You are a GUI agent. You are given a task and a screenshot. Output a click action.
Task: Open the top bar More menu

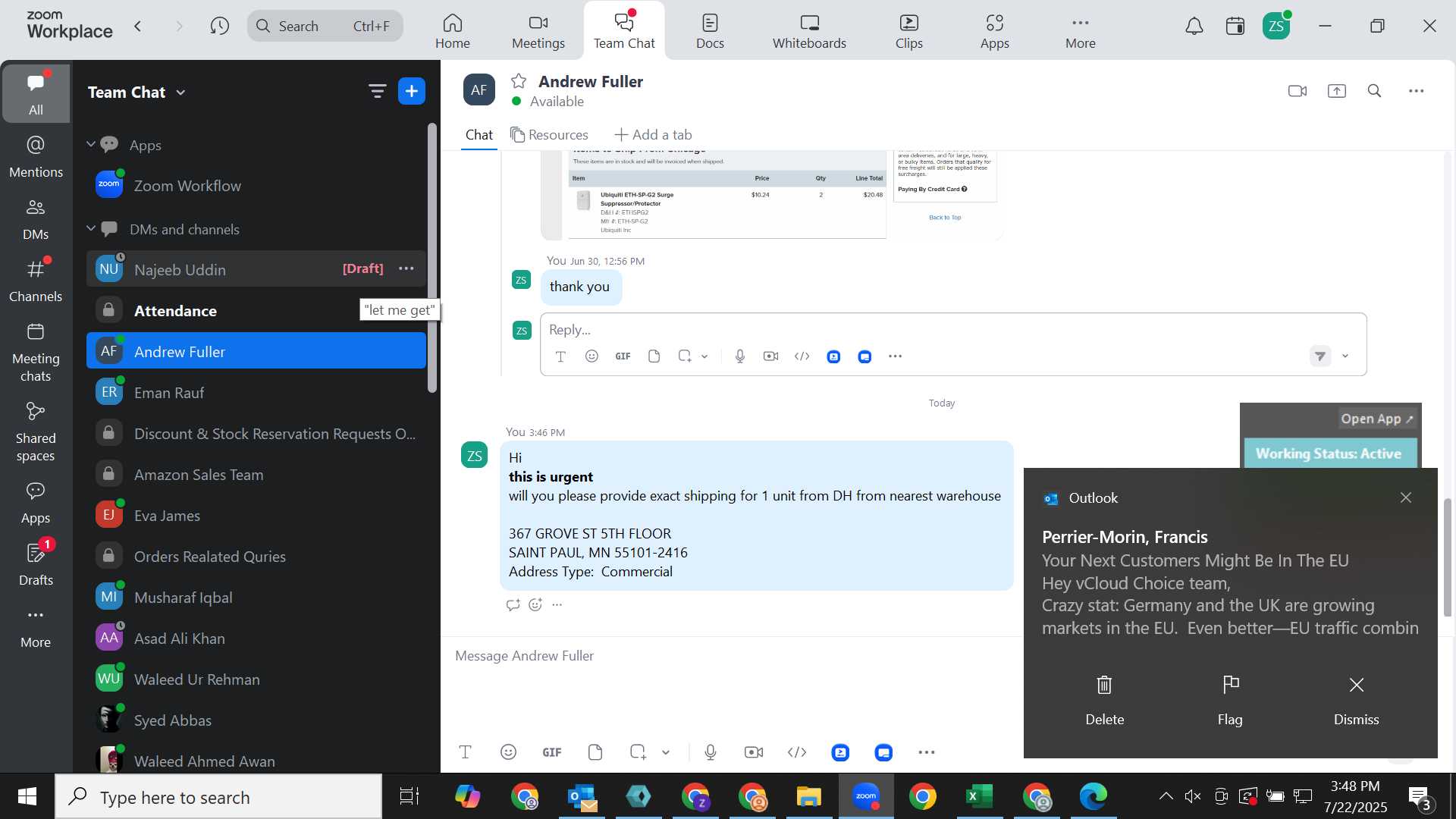coord(1080,31)
